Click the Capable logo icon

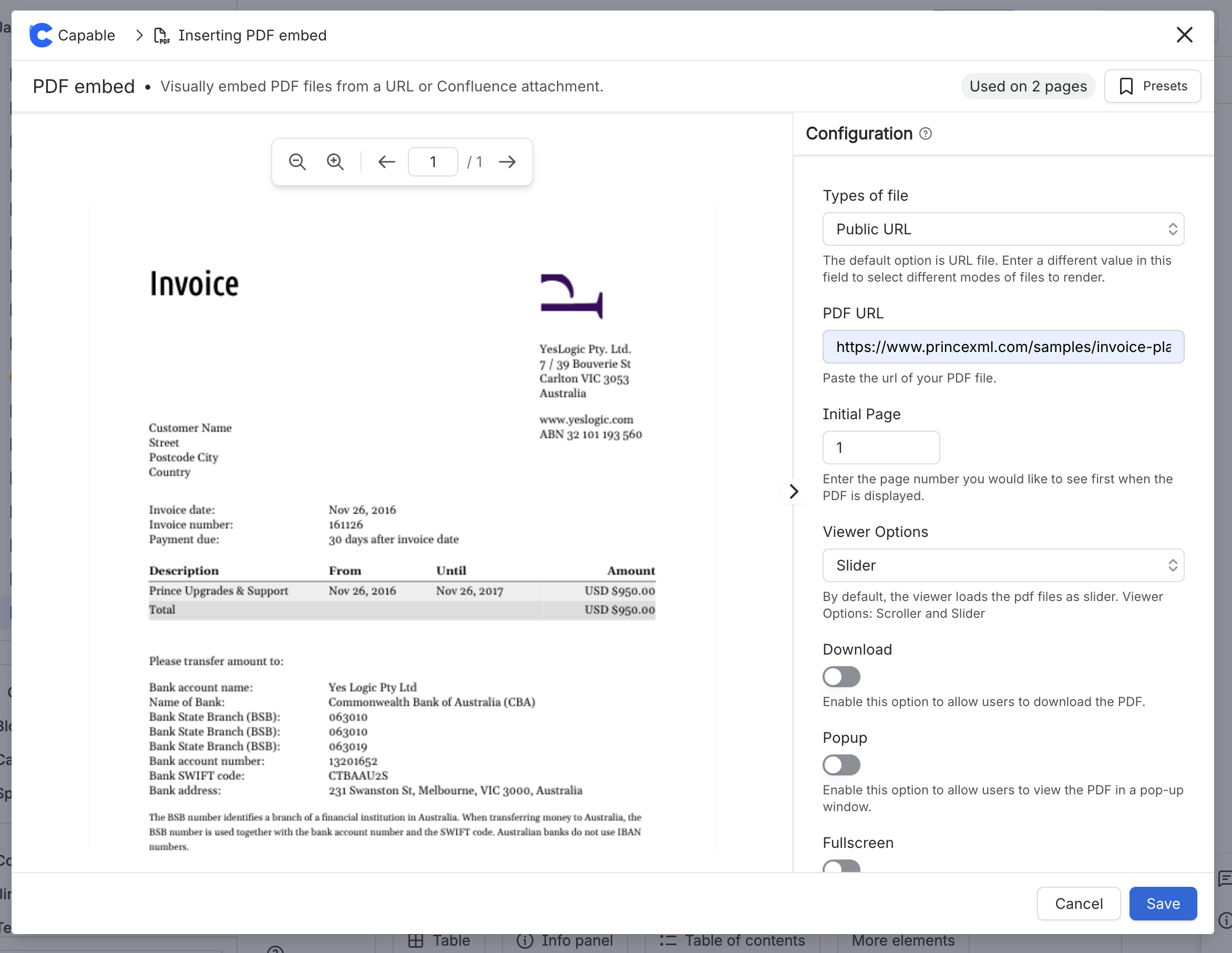[40, 35]
